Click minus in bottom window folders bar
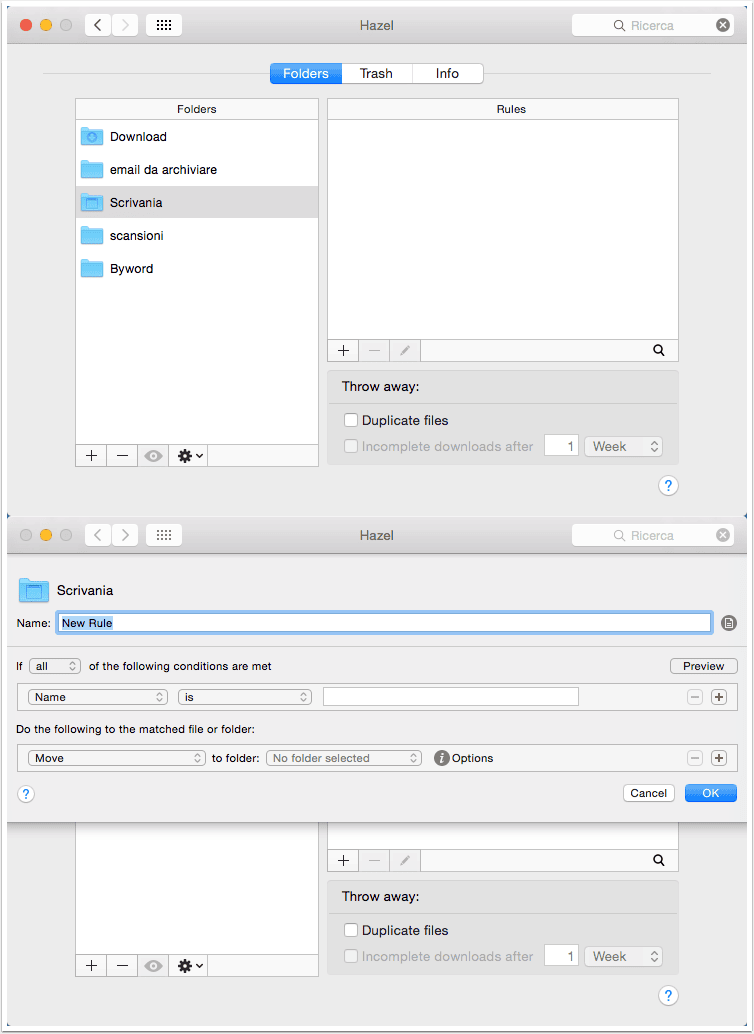 pos(122,965)
